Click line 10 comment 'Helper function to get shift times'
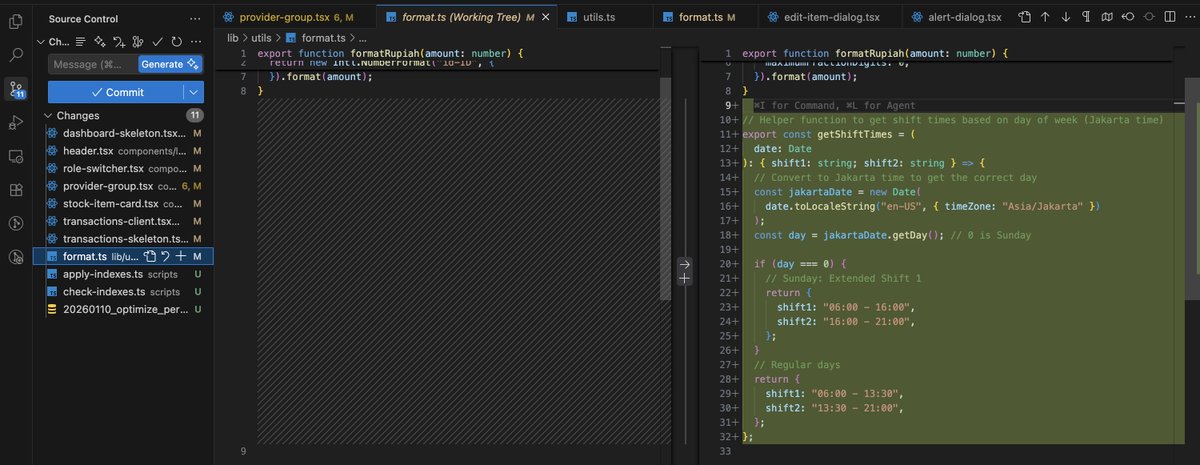The width and height of the screenshot is (1200, 465). point(953,120)
